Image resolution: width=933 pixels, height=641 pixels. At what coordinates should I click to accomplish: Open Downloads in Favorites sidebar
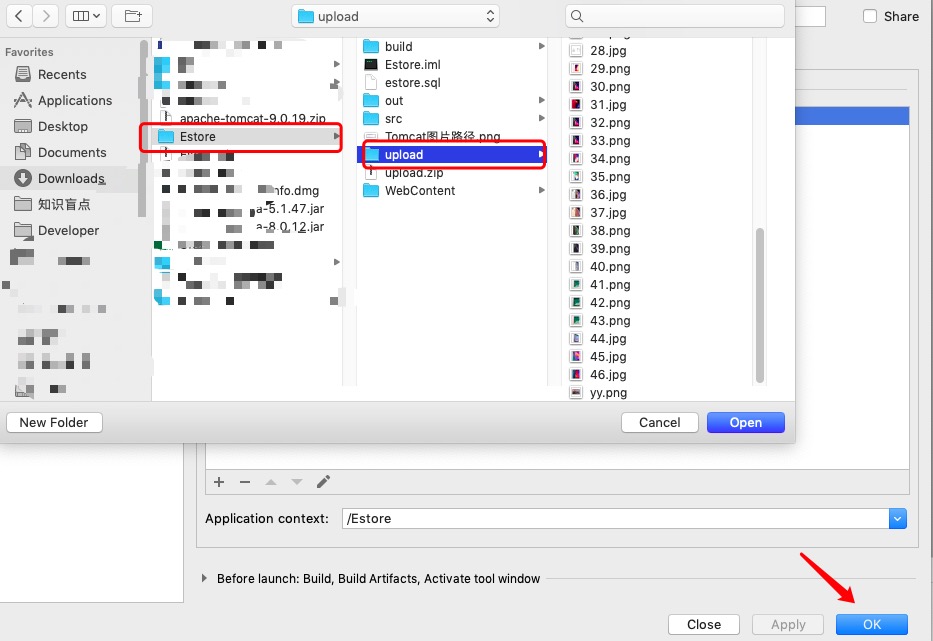70,178
